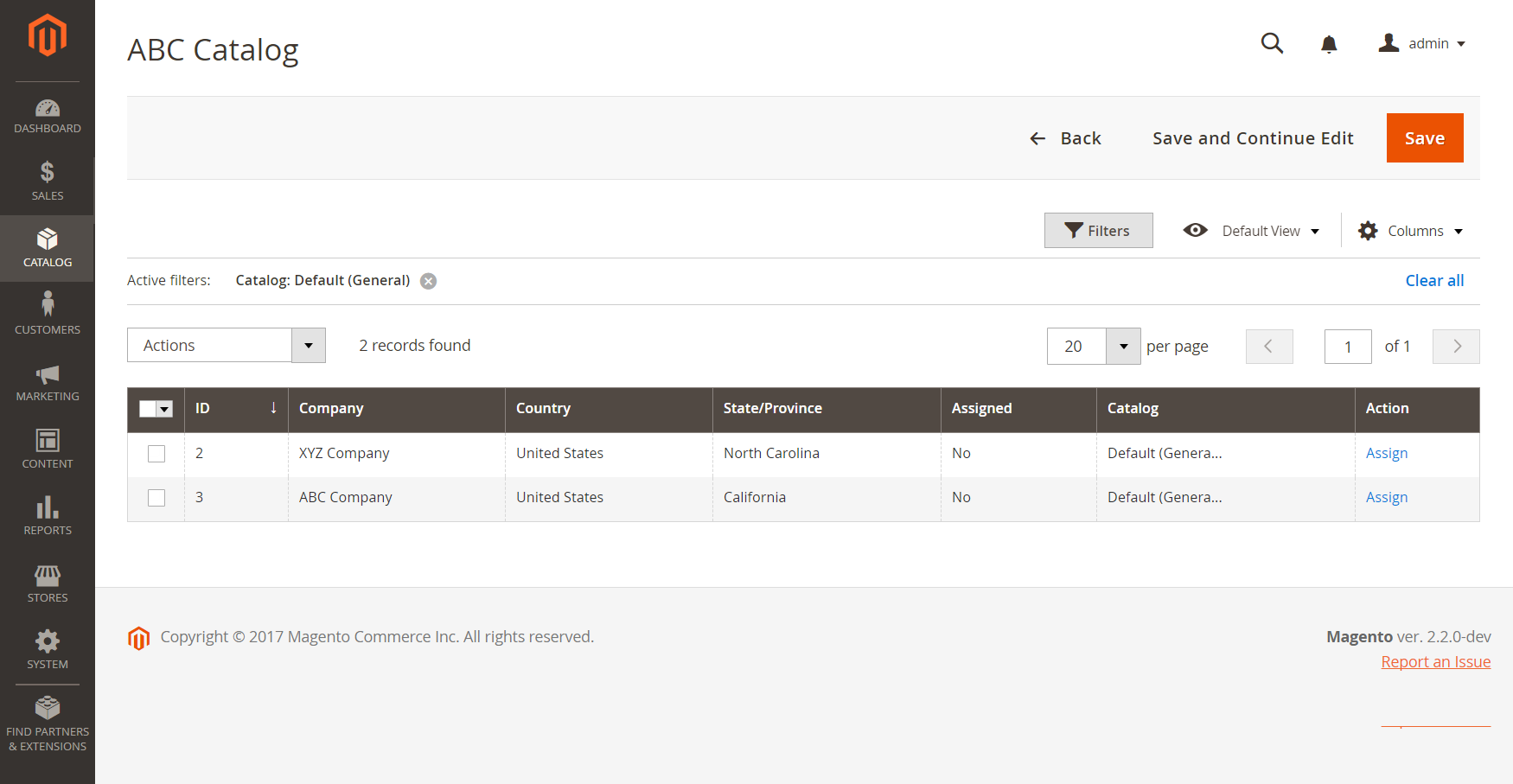
Task: Click the per page value field showing 20
Action: [1076, 347]
